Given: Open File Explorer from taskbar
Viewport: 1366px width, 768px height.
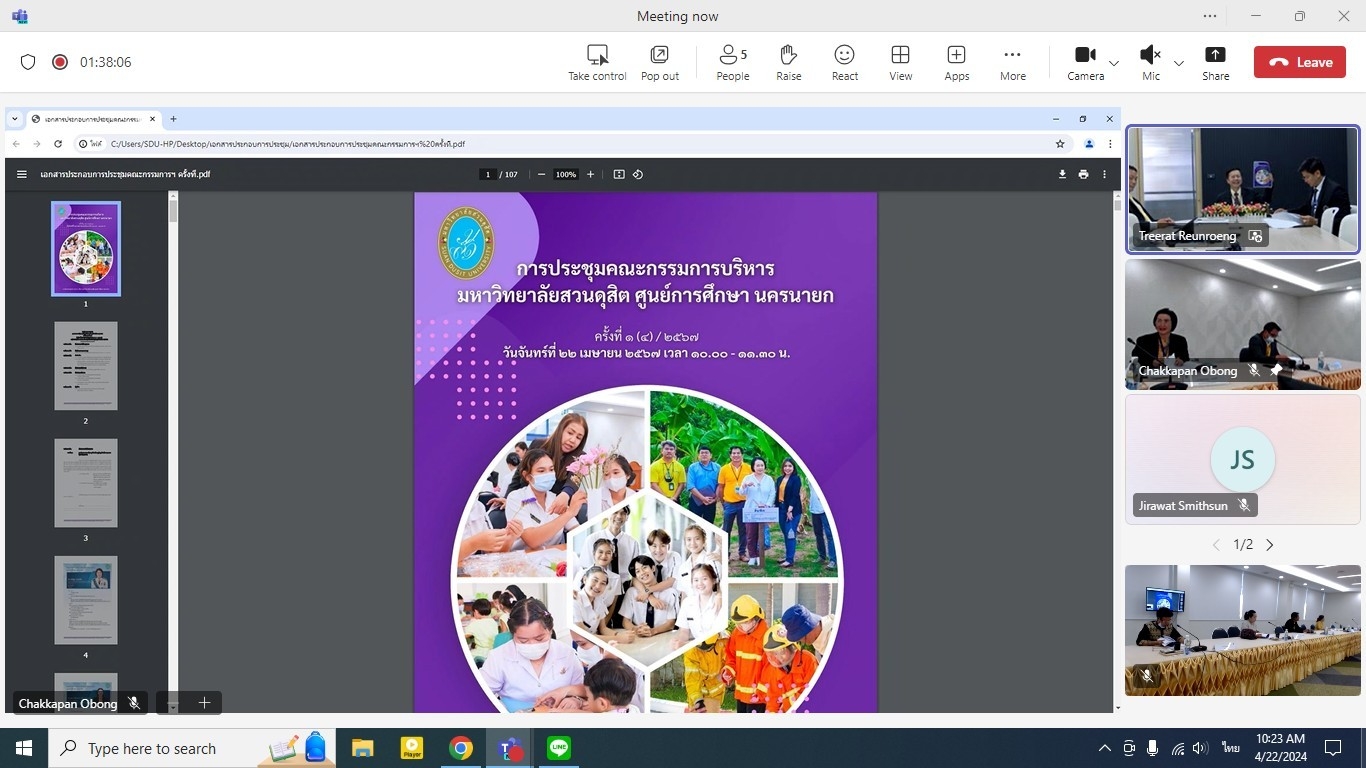Looking at the screenshot, I should click(x=362, y=748).
